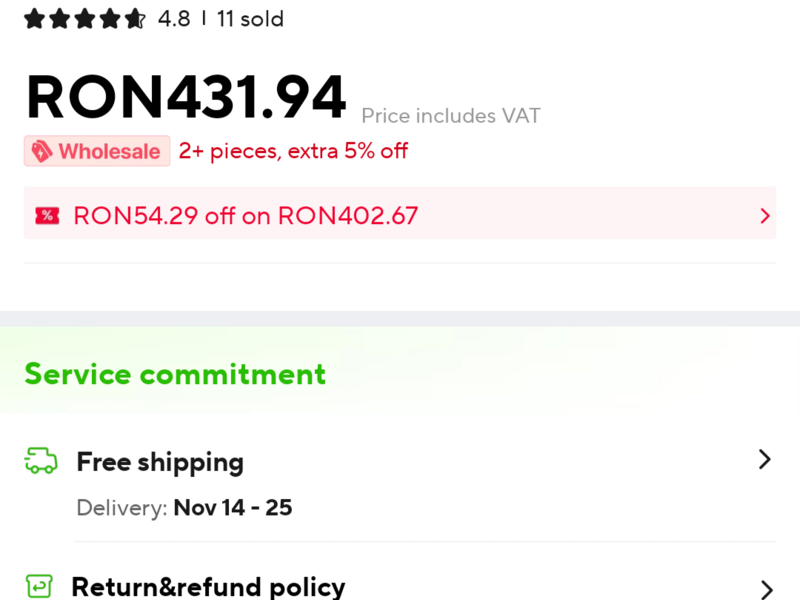Click the Return&refund policy icon
Viewport: 800px width, 600px height.
pyautogui.click(x=39, y=587)
